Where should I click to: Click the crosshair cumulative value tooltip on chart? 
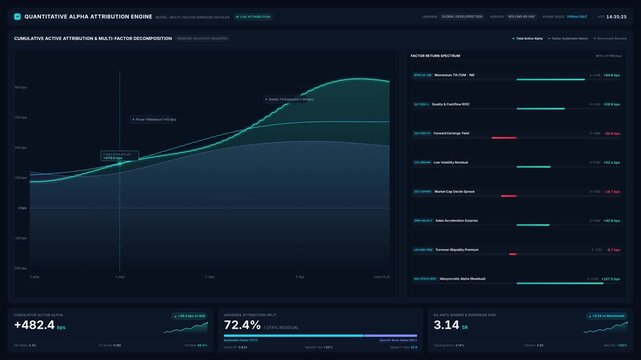click(119, 156)
